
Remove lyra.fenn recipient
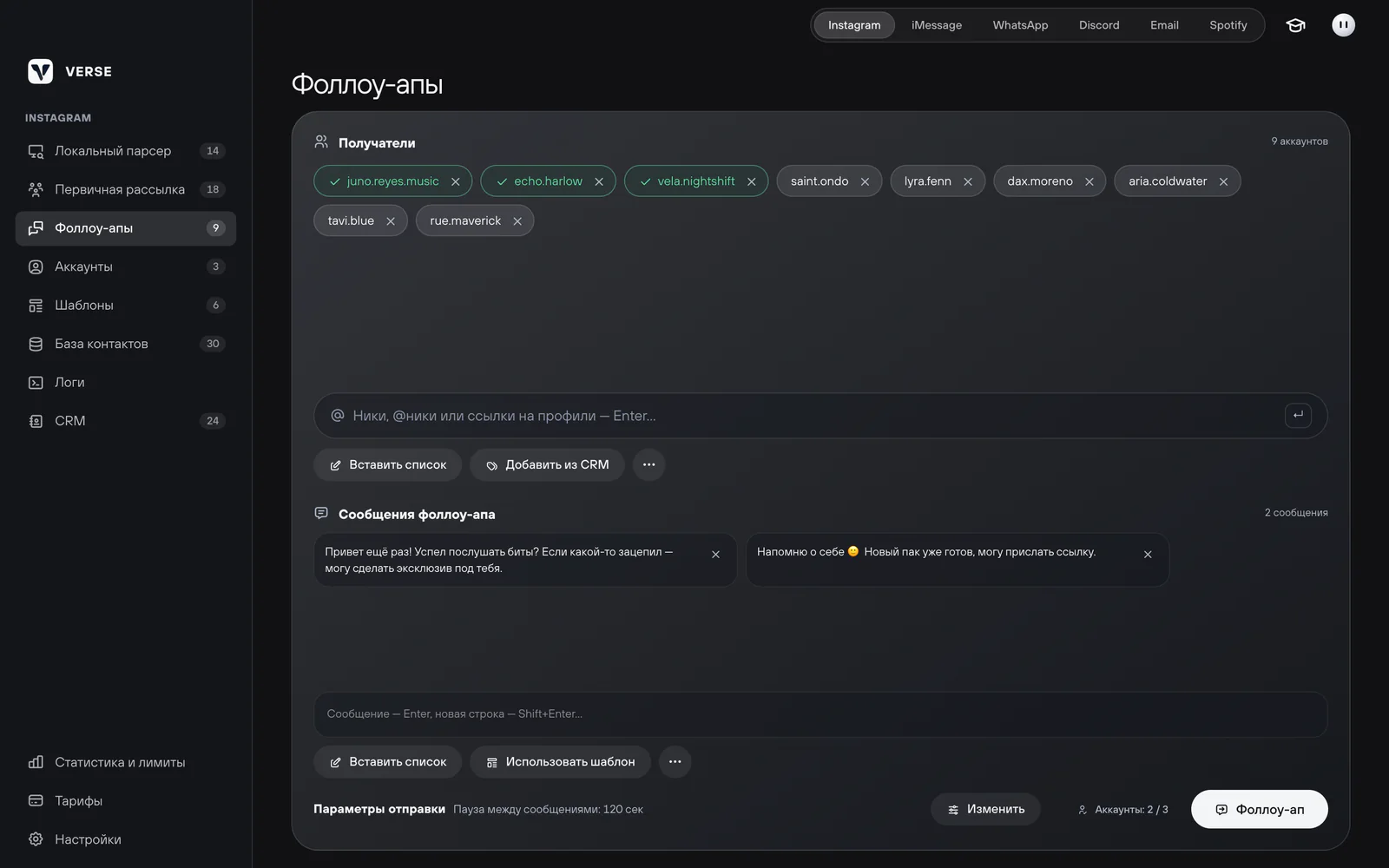pos(968,181)
